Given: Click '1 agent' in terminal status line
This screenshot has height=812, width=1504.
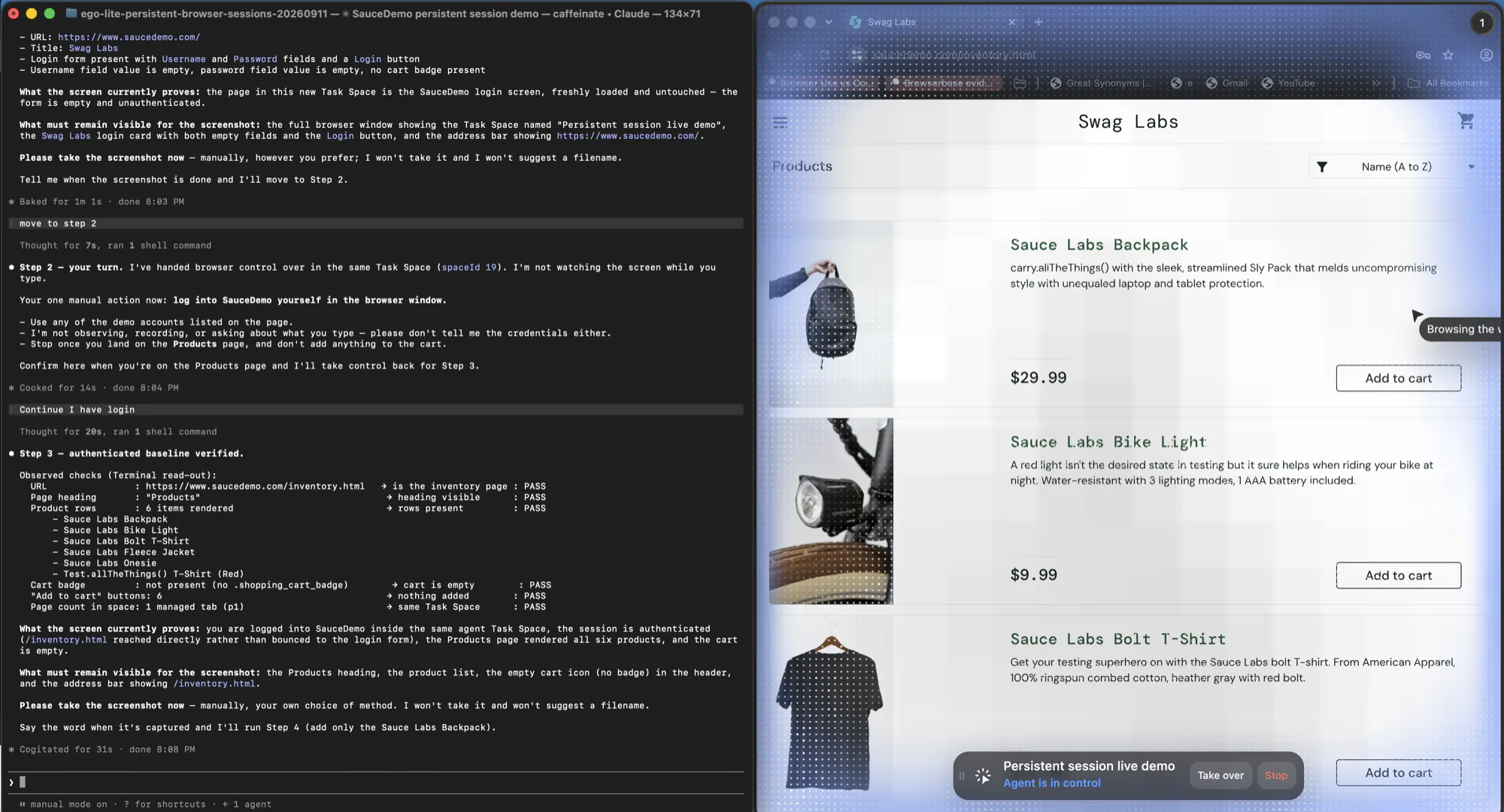Looking at the screenshot, I should click(252, 804).
